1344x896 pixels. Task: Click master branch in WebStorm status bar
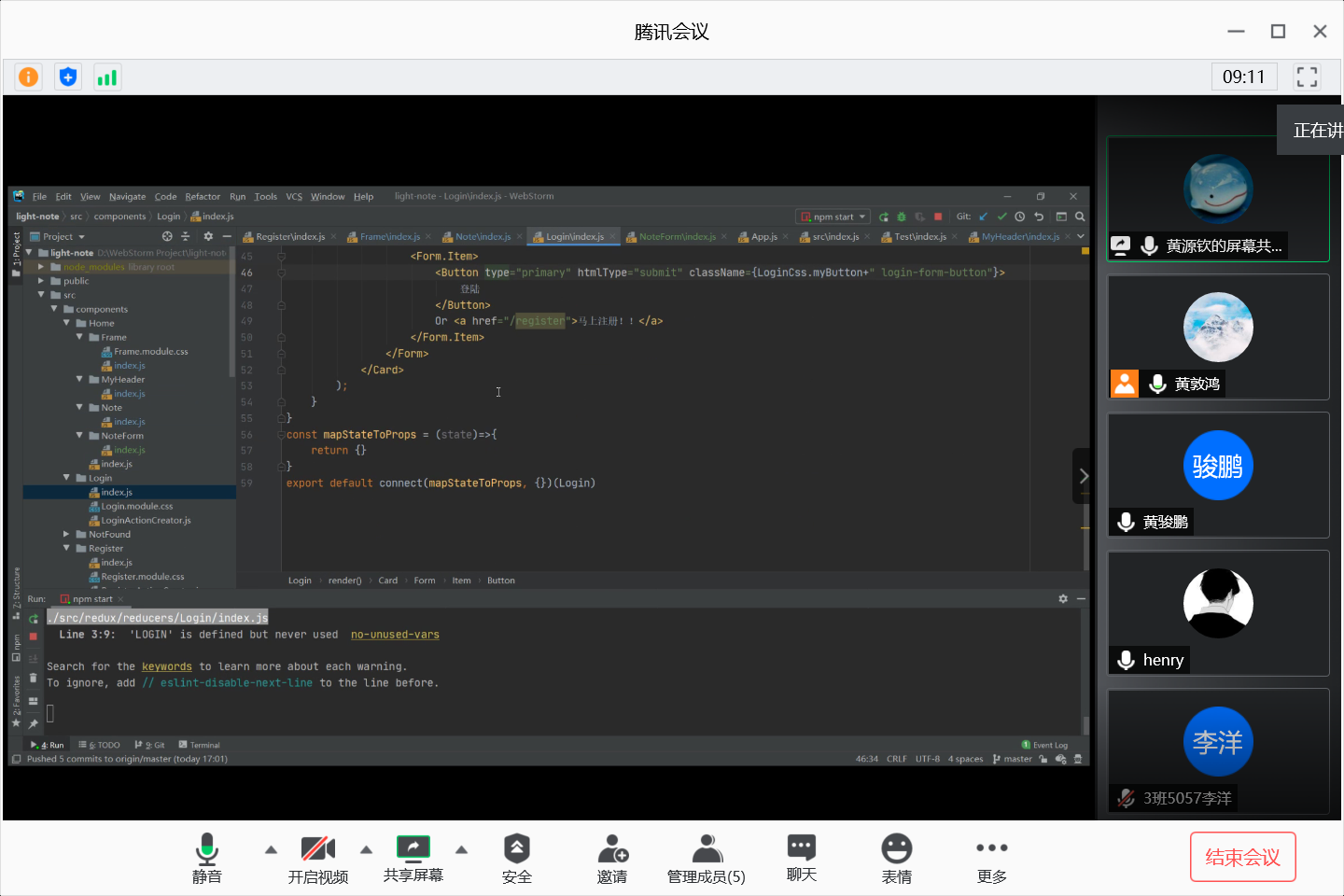1013,759
